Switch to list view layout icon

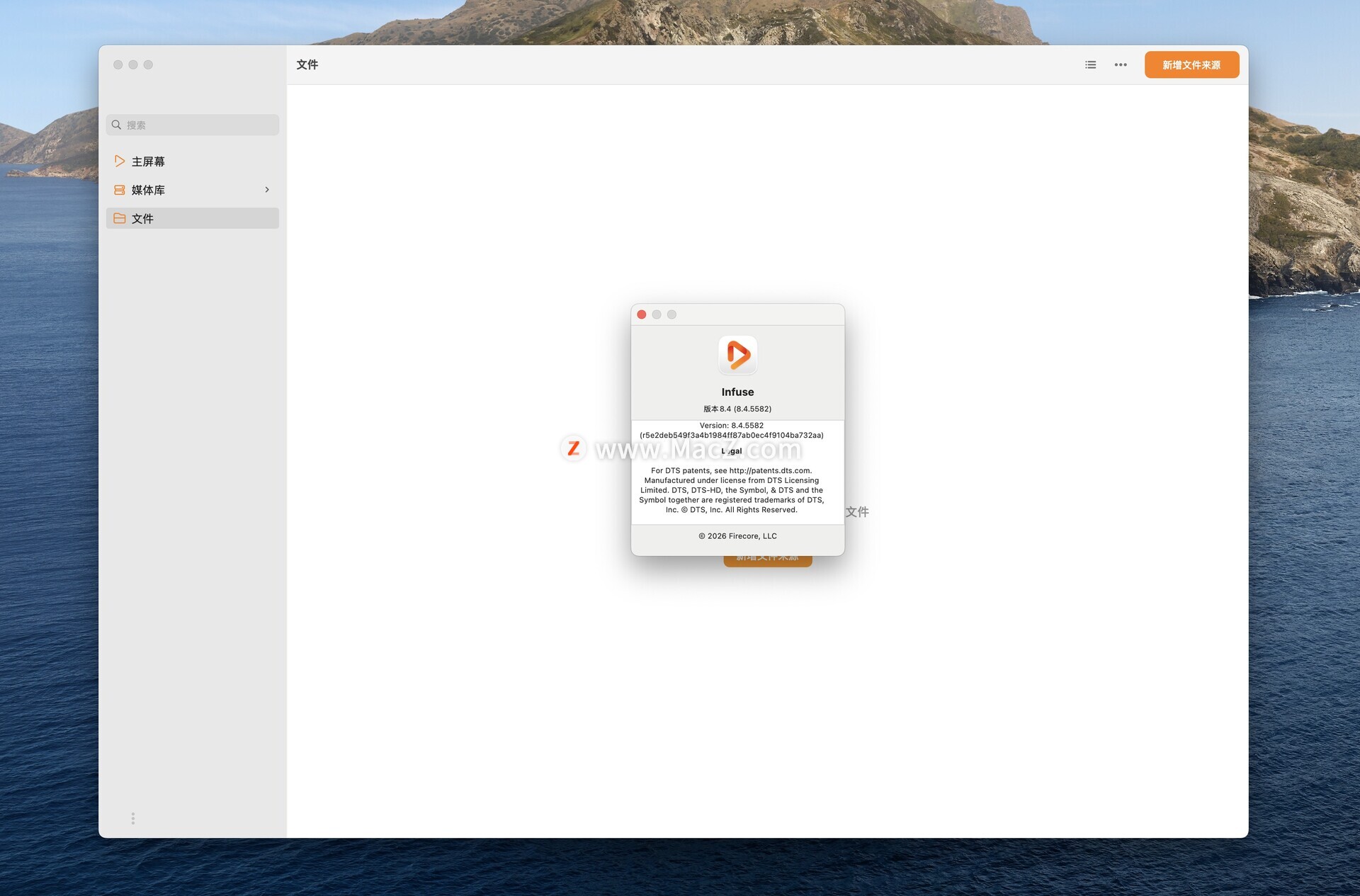point(1090,64)
